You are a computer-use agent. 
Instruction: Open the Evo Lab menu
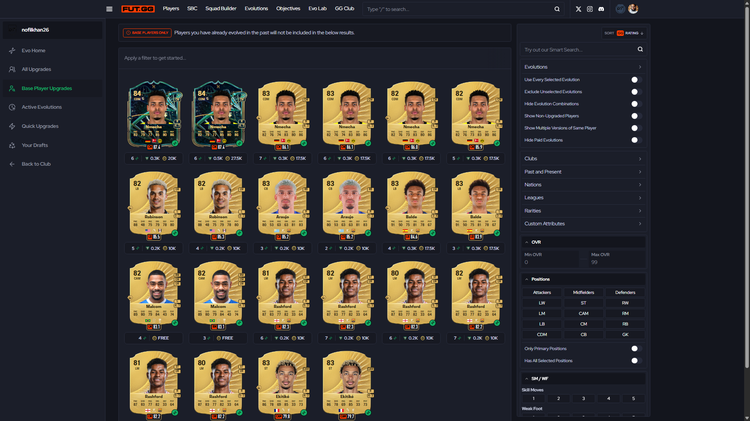pos(317,9)
